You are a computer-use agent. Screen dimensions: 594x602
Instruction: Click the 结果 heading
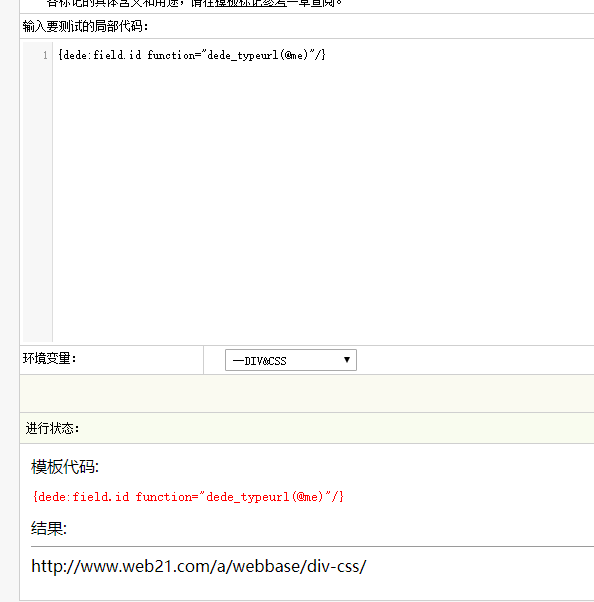49,528
